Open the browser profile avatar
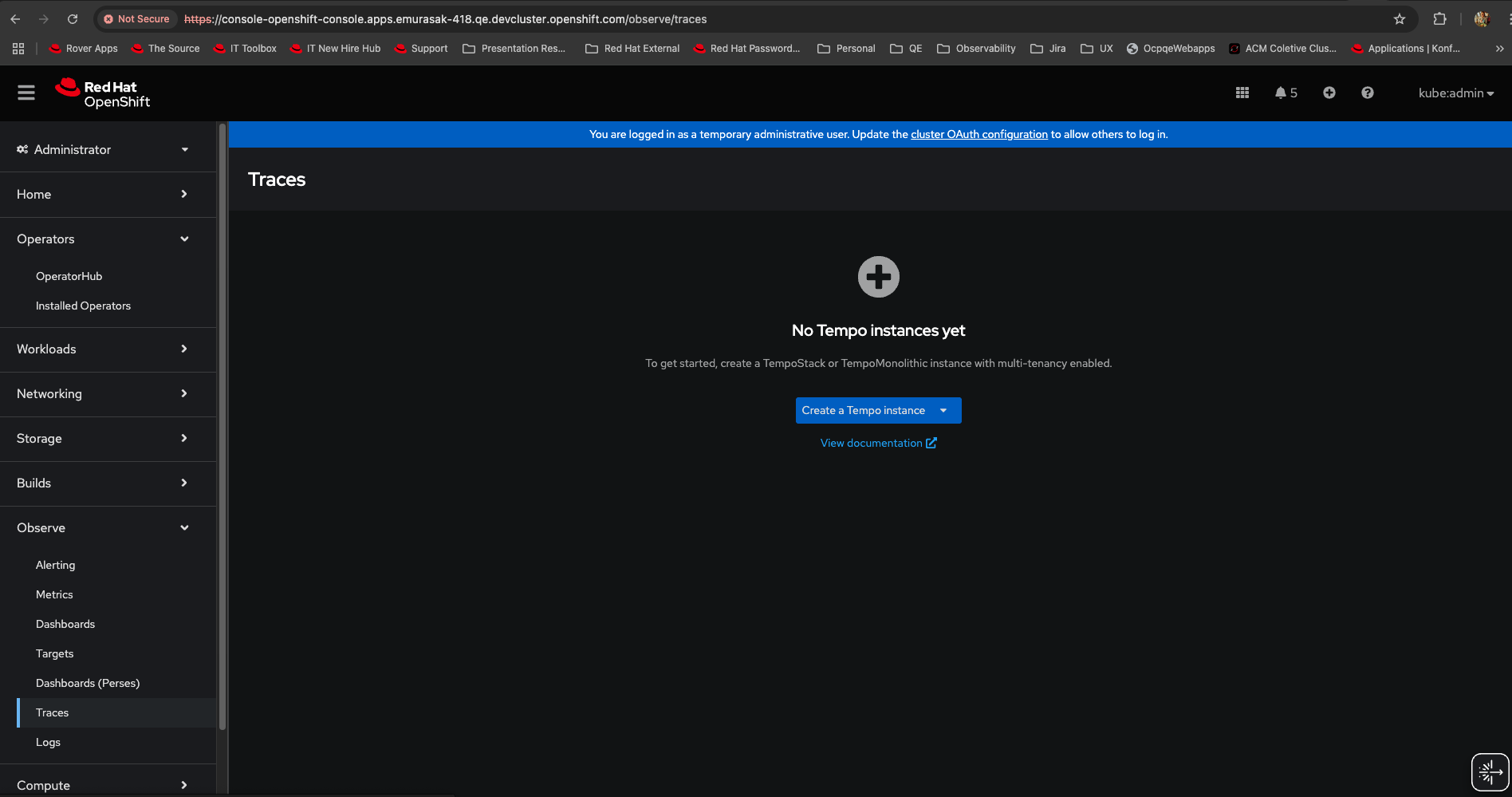 tap(1482, 19)
